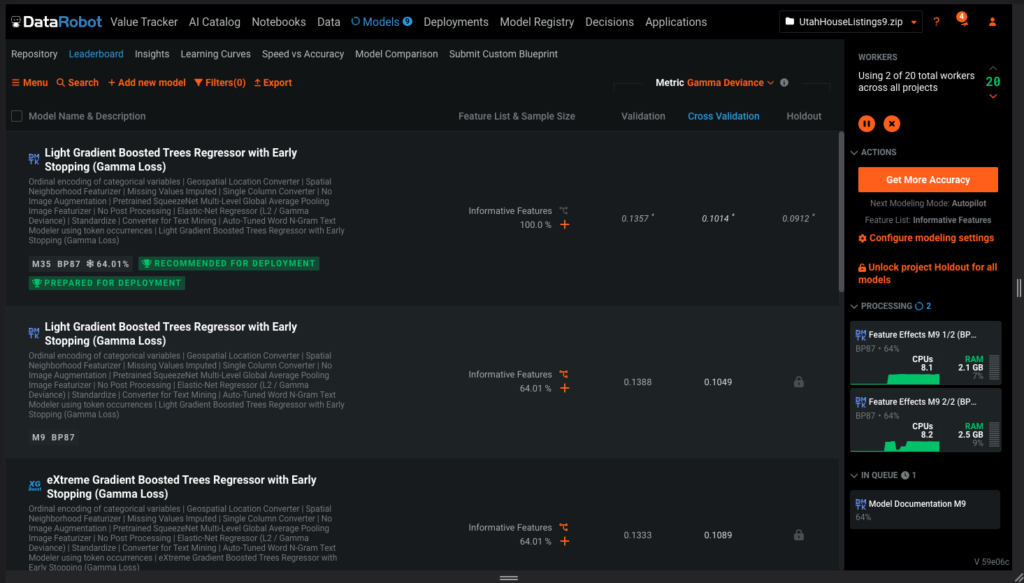Screen dimensions: 1024x583
Task: Sort by the Cross Validation column
Action: point(724,116)
